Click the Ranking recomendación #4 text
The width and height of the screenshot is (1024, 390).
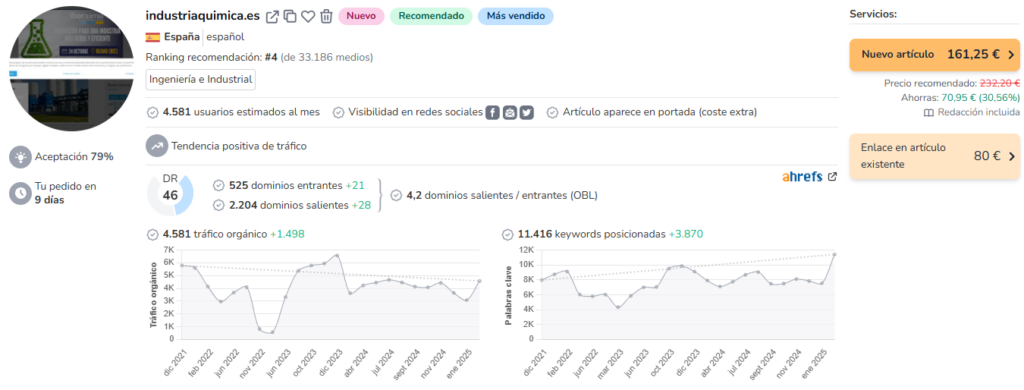pyautogui.click(x=259, y=57)
